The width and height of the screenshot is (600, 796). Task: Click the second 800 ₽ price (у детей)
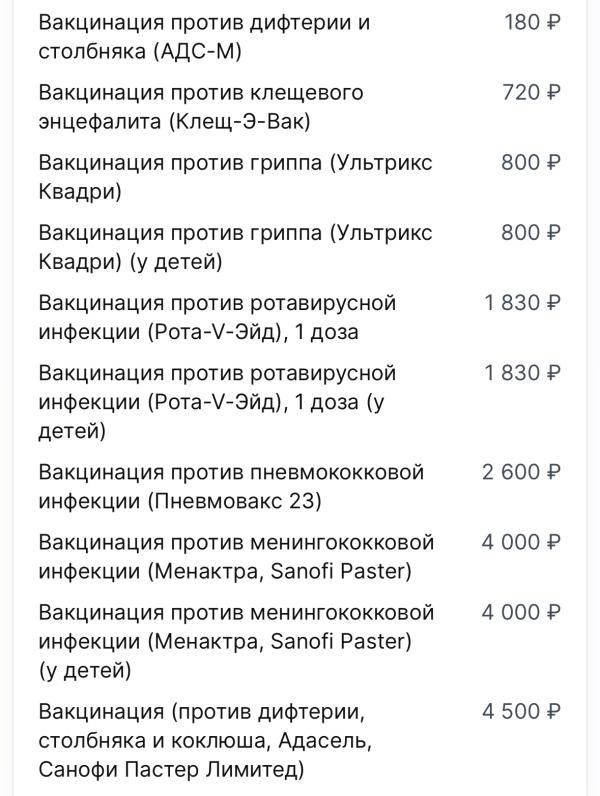(x=531, y=233)
